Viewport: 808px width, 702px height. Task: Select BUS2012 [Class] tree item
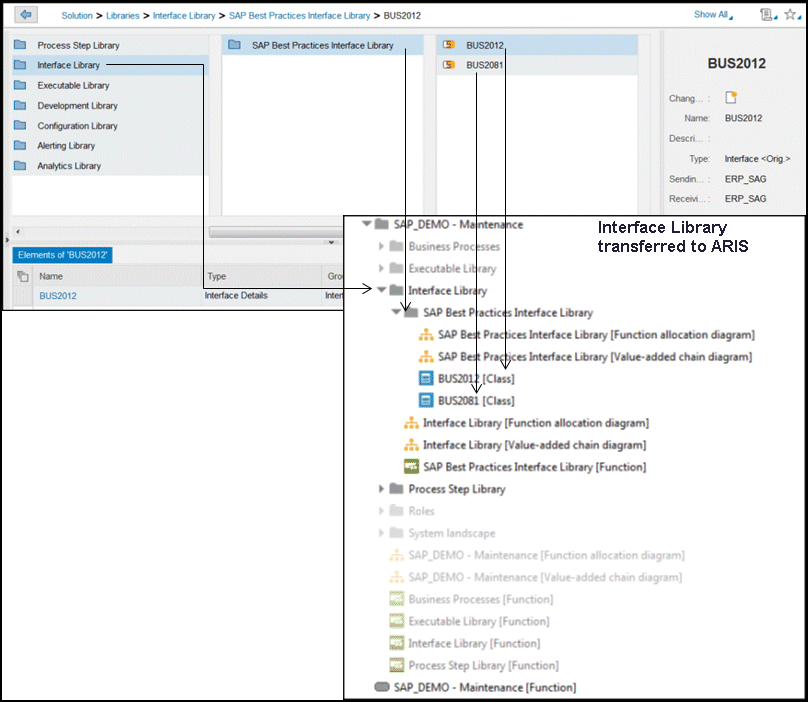coord(476,379)
